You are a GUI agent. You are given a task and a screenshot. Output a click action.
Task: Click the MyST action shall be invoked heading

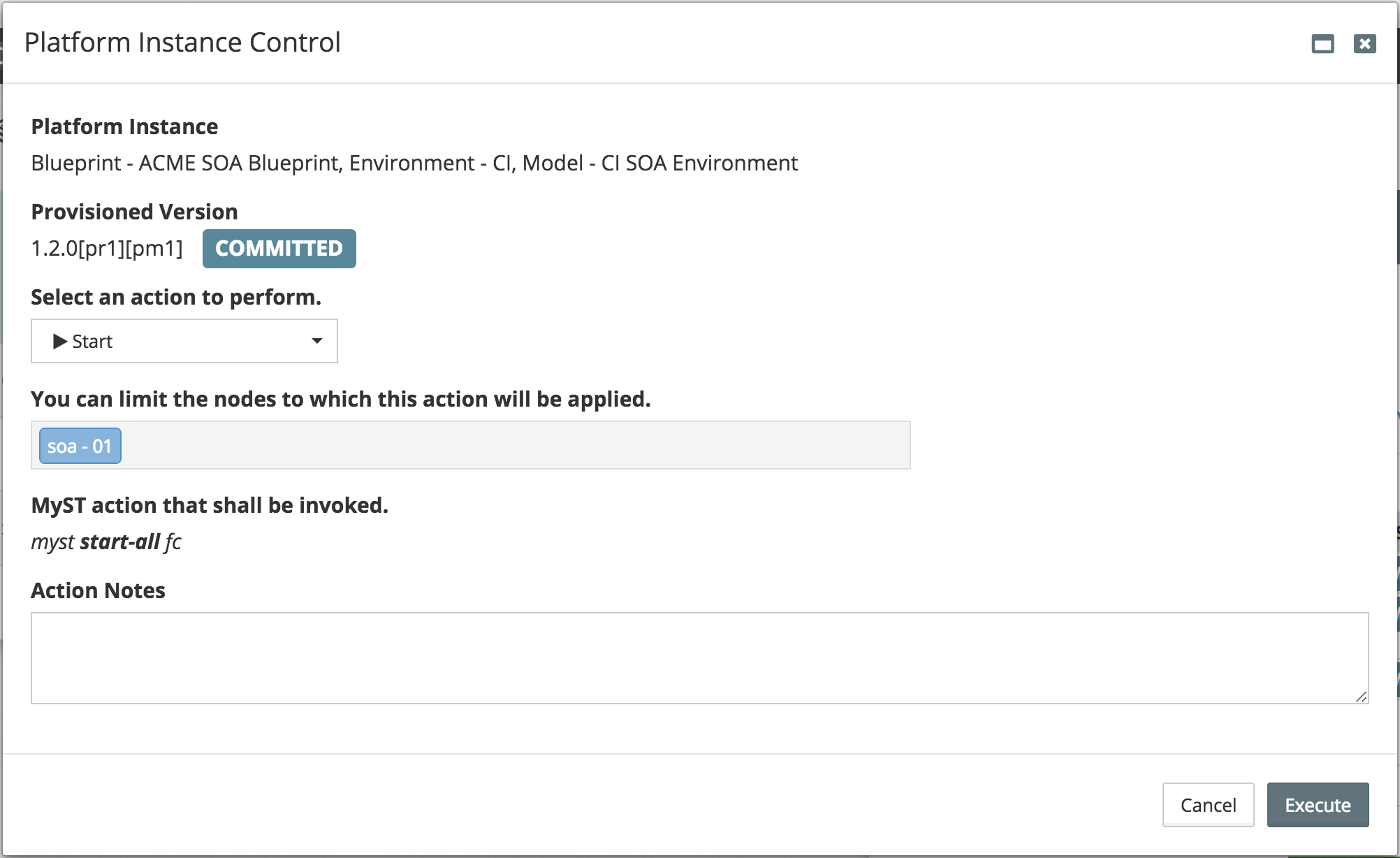click(x=210, y=505)
